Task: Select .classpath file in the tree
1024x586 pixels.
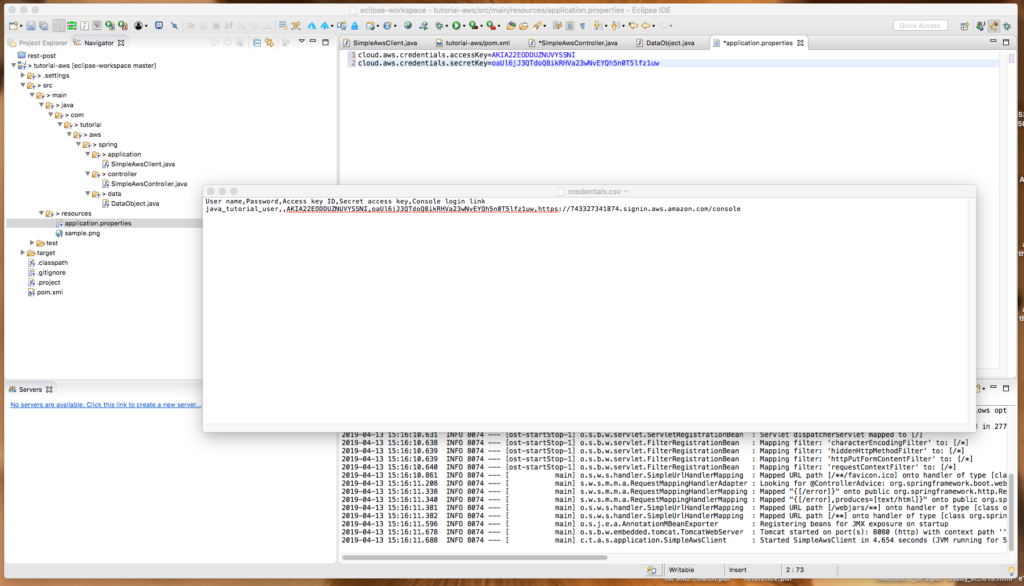Action: pyautogui.click(x=52, y=263)
